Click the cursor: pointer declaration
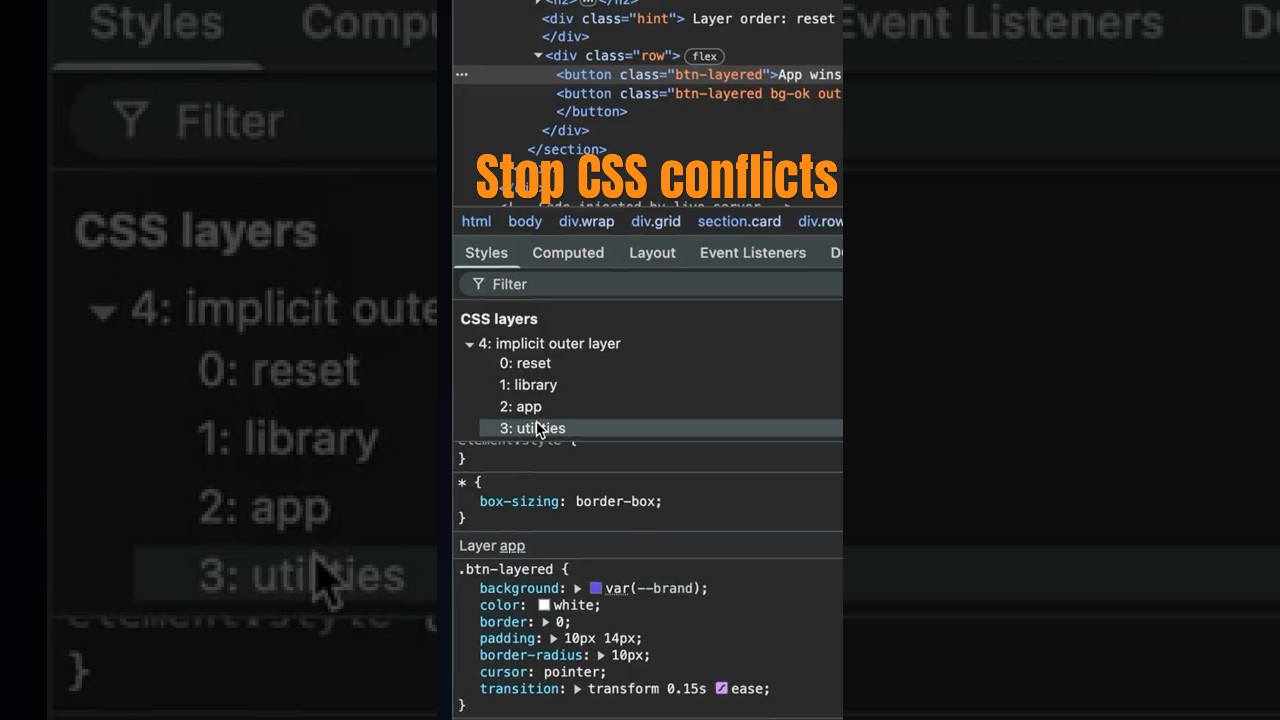 click(543, 672)
